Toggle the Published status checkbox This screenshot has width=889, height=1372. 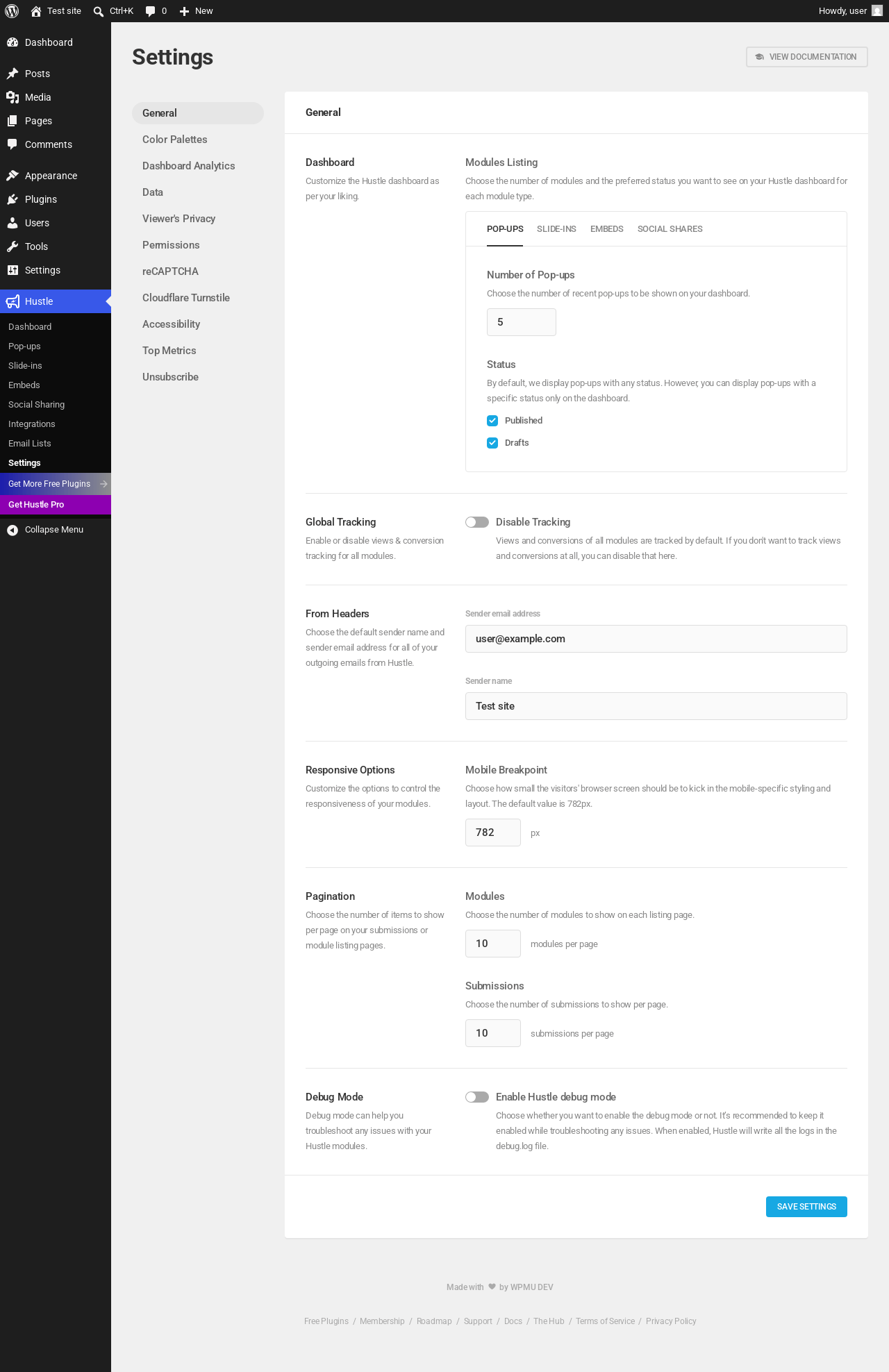click(x=492, y=421)
